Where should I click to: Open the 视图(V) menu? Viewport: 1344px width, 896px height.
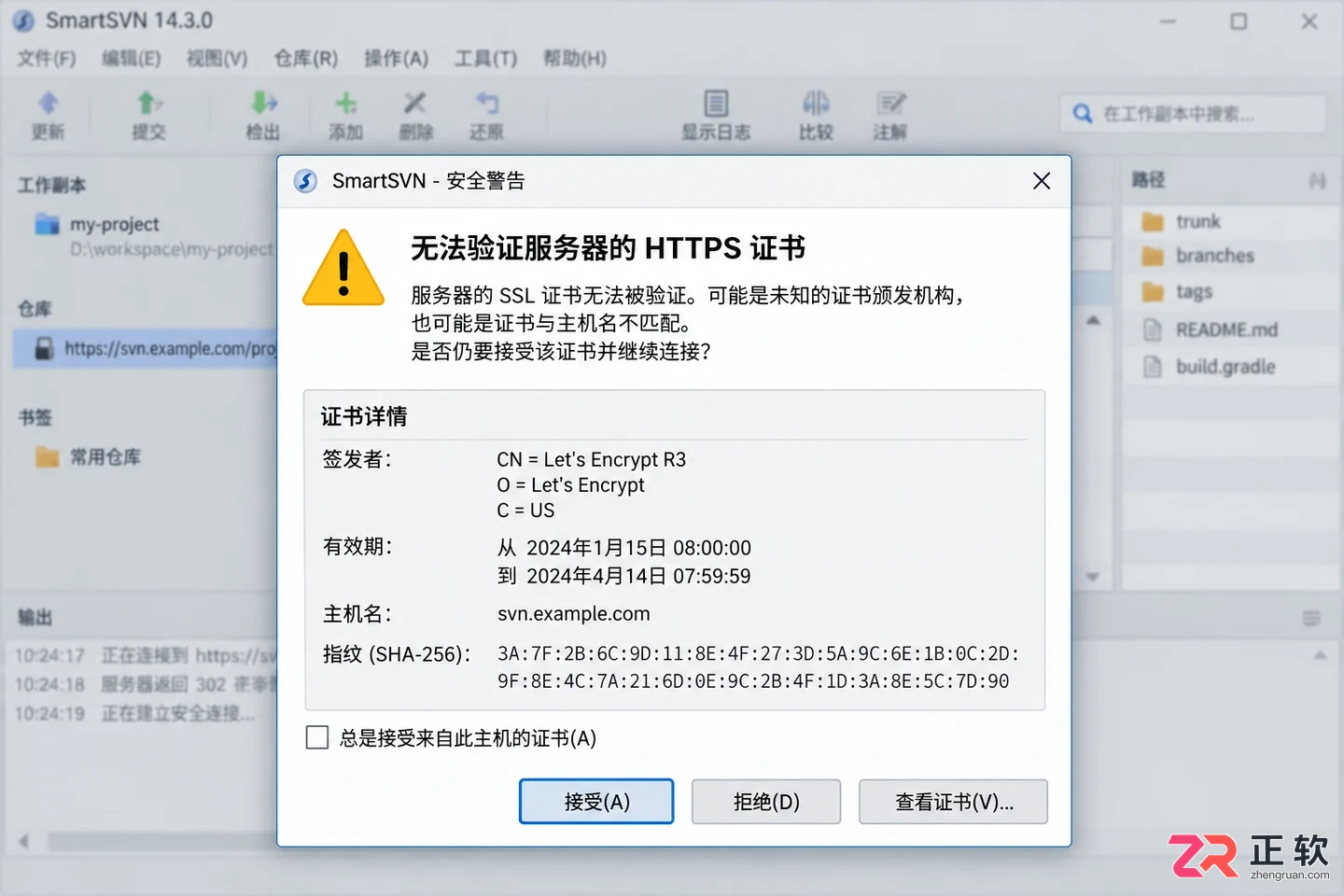click(217, 59)
